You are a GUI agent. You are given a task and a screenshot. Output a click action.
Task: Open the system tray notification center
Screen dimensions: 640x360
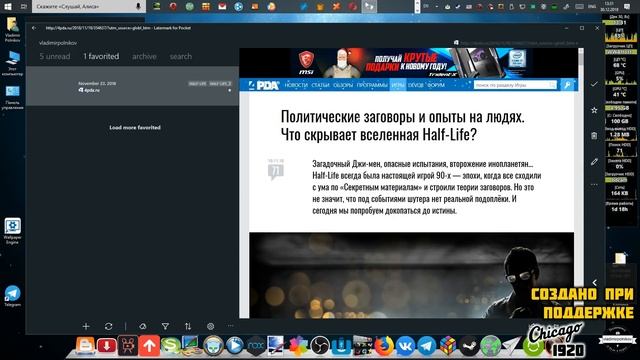pyautogui.click(x=627, y=6)
